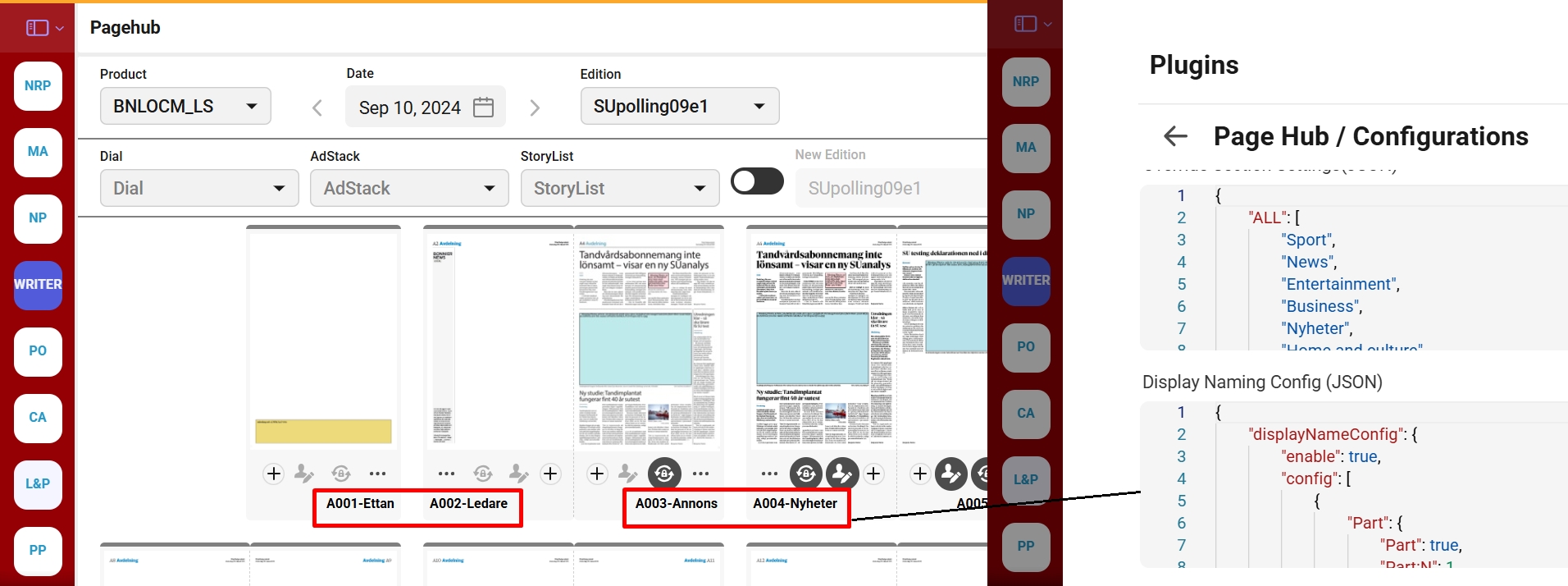1568x586 pixels.
Task: Select the A003-Annons page thumbnail
Action: point(648,341)
